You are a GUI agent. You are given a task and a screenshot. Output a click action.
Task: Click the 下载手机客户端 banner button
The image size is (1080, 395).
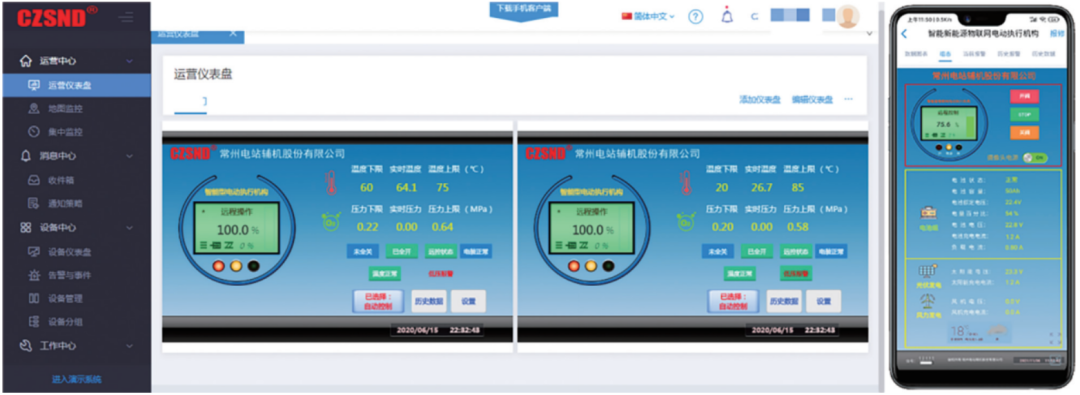pyautogui.click(x=524, y=9)
